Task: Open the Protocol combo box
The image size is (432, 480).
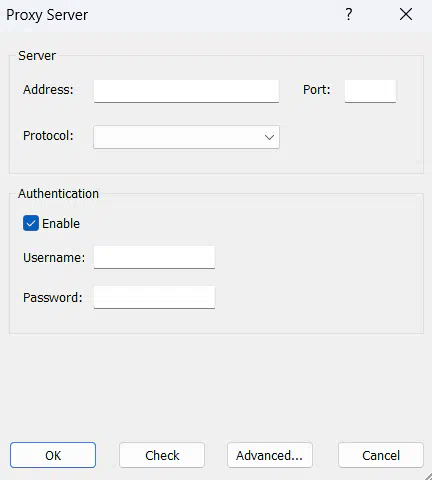Action: pos(186,137)
